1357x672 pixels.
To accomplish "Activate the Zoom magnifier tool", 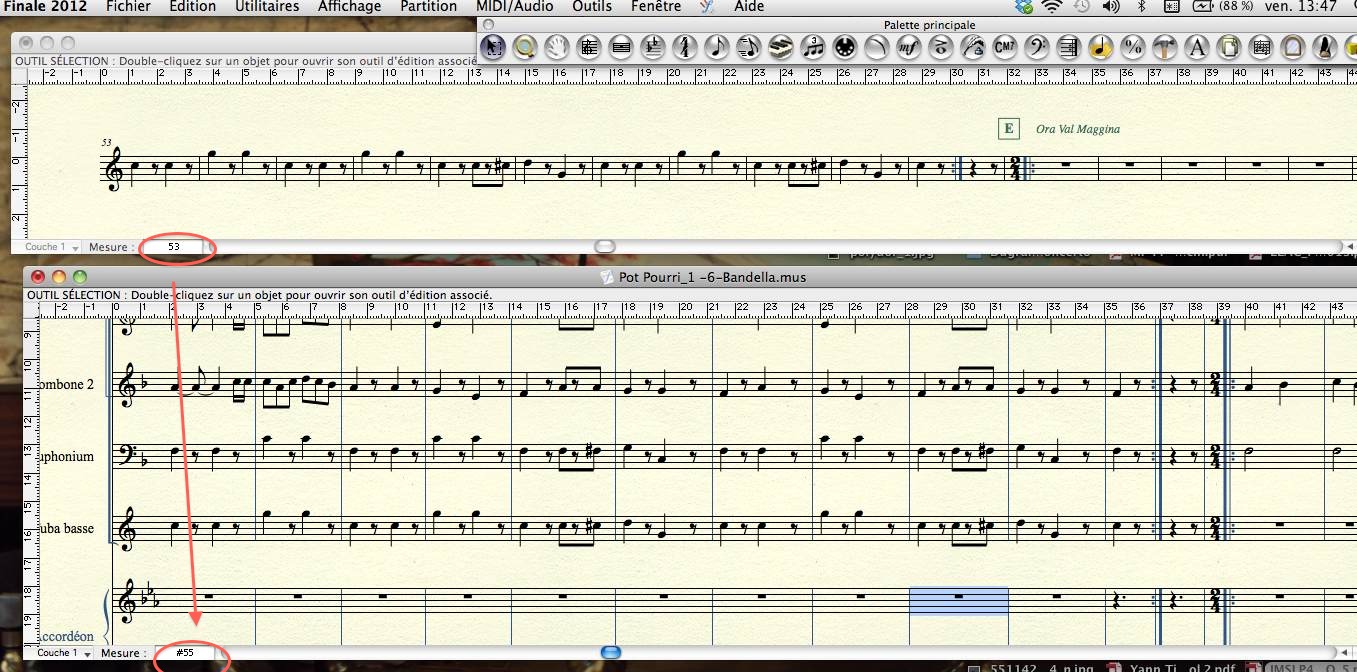I will 523,46.
